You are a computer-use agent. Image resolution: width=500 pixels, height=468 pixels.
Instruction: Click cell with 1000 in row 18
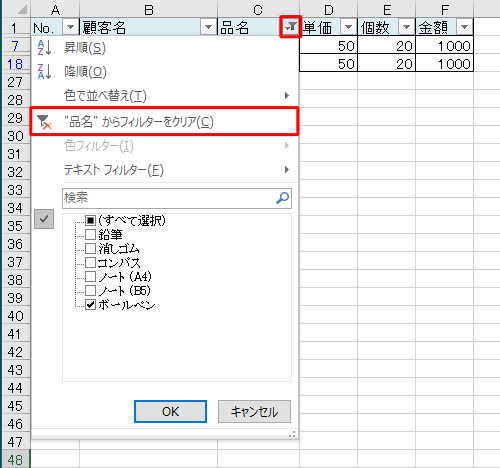[445, 63]
